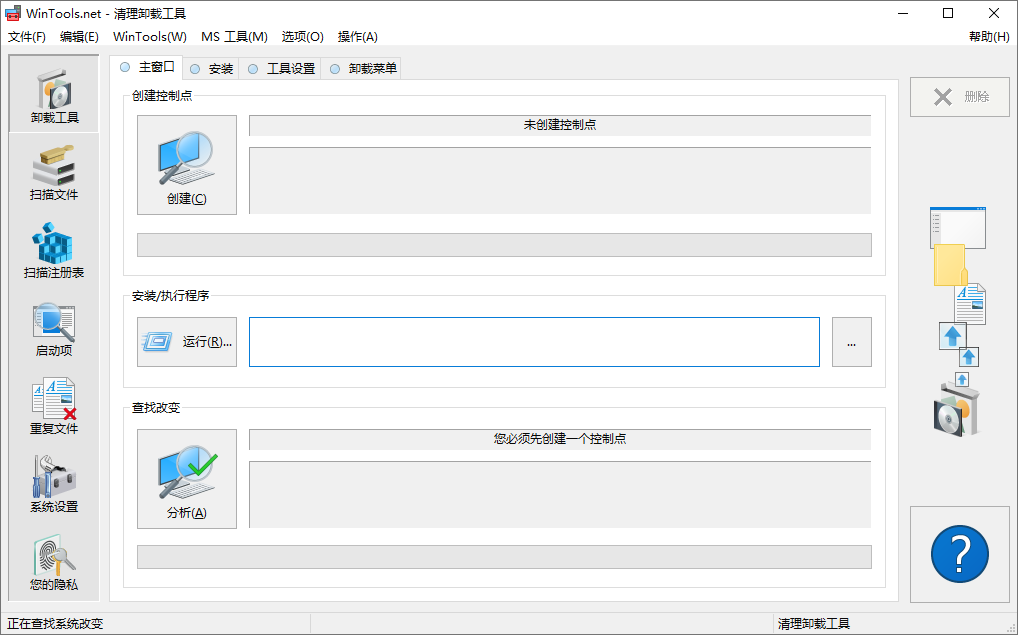
Task: Select the 卸载工具 sidebar icon
Action: pyautogui.click(x=52, y=93)
